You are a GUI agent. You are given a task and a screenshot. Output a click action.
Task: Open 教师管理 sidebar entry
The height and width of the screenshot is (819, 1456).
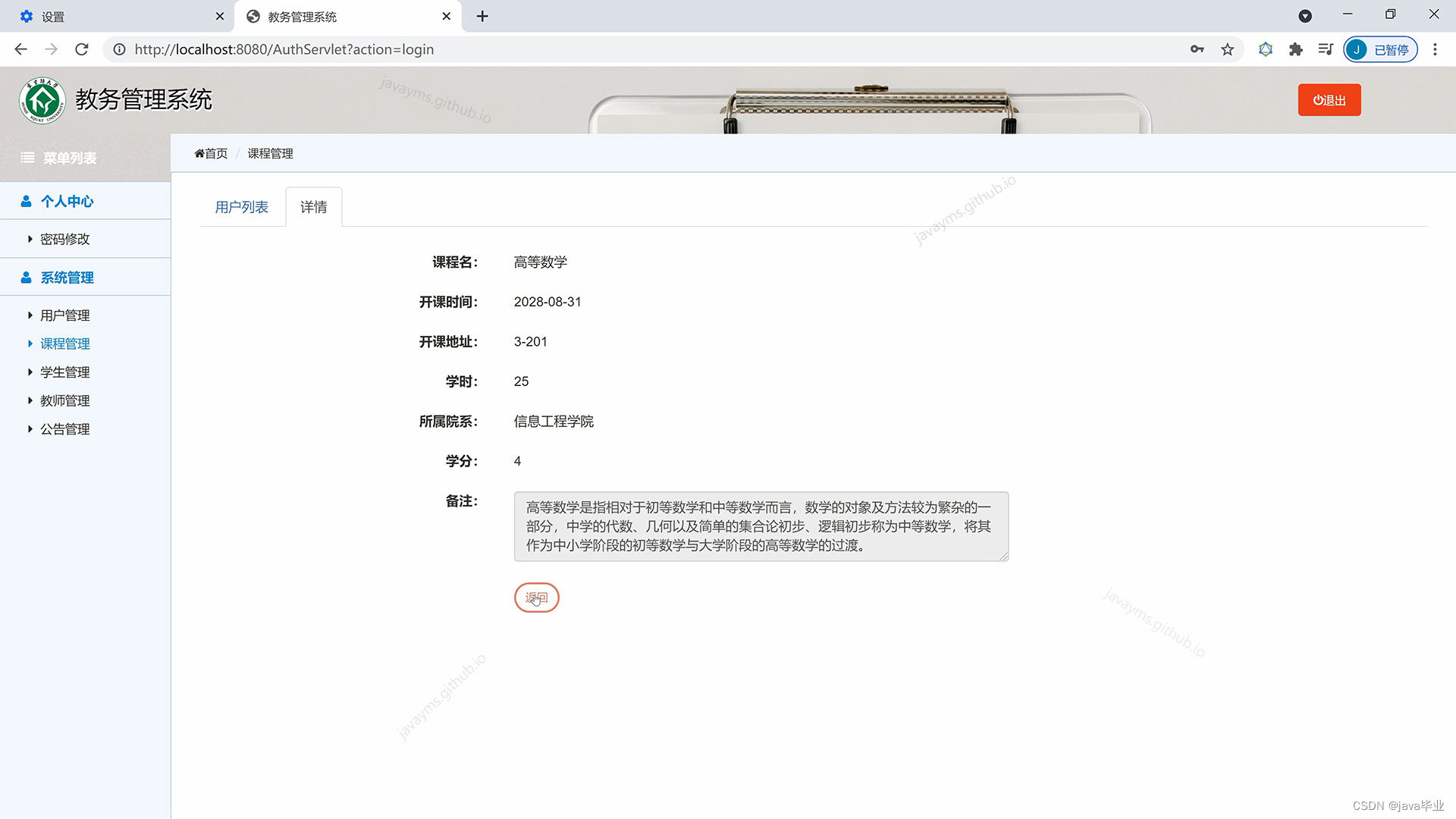tap(65, 400)
